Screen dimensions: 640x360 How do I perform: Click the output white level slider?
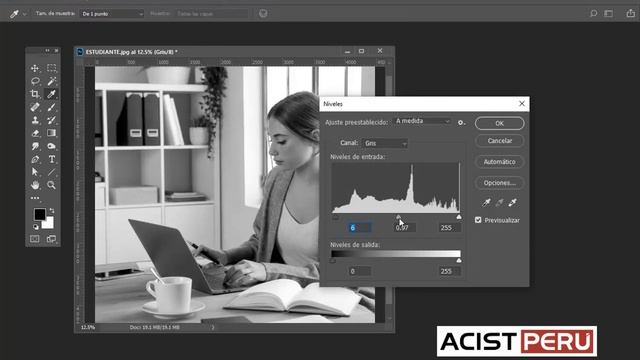click(459, 260)
